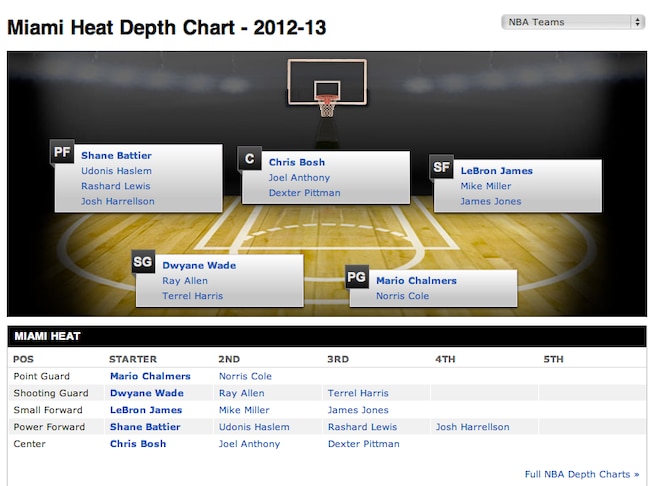The height and width of the screenshot is (486, 649).
Task: Click Udonis Haslem in the table 2ND column
Action: [254, 427]
